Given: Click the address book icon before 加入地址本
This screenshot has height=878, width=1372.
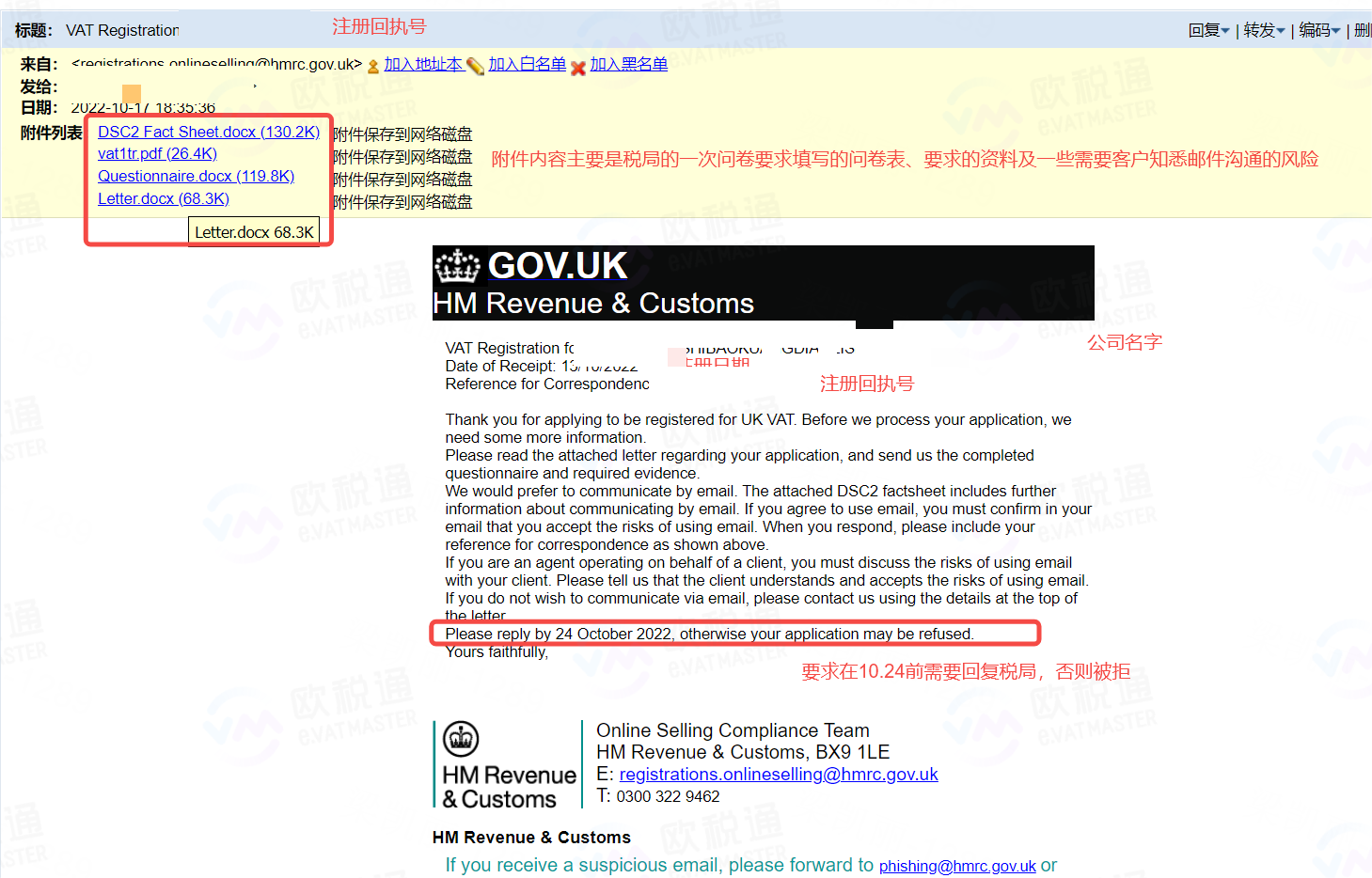Looking at the screenshot, I should pyautogui.click(x=373, y=66).
